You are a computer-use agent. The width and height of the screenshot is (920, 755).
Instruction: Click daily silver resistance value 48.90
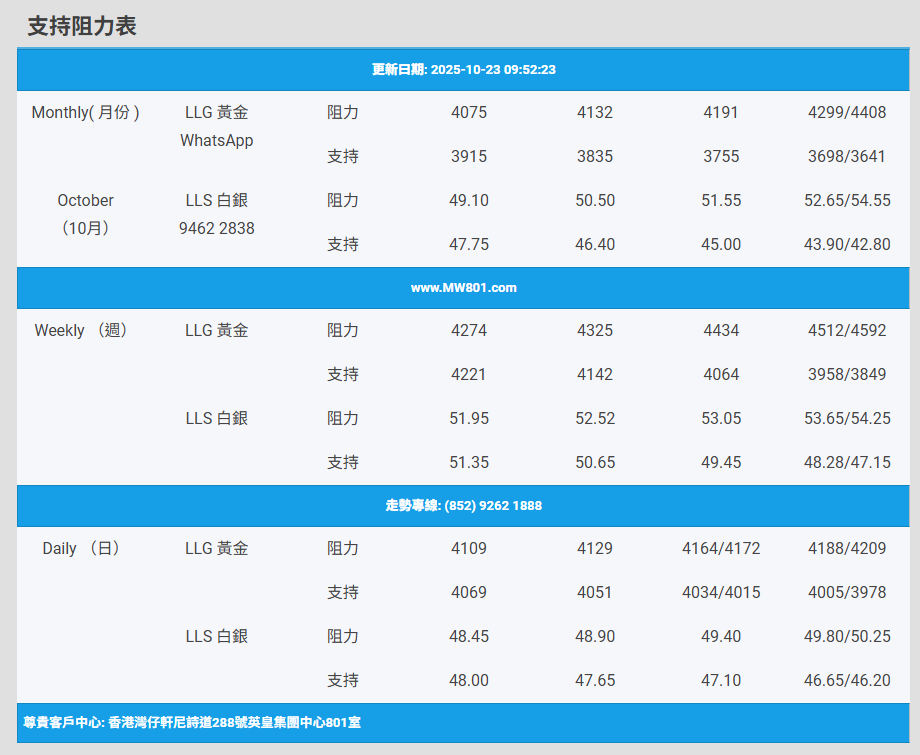pos(595,636)
